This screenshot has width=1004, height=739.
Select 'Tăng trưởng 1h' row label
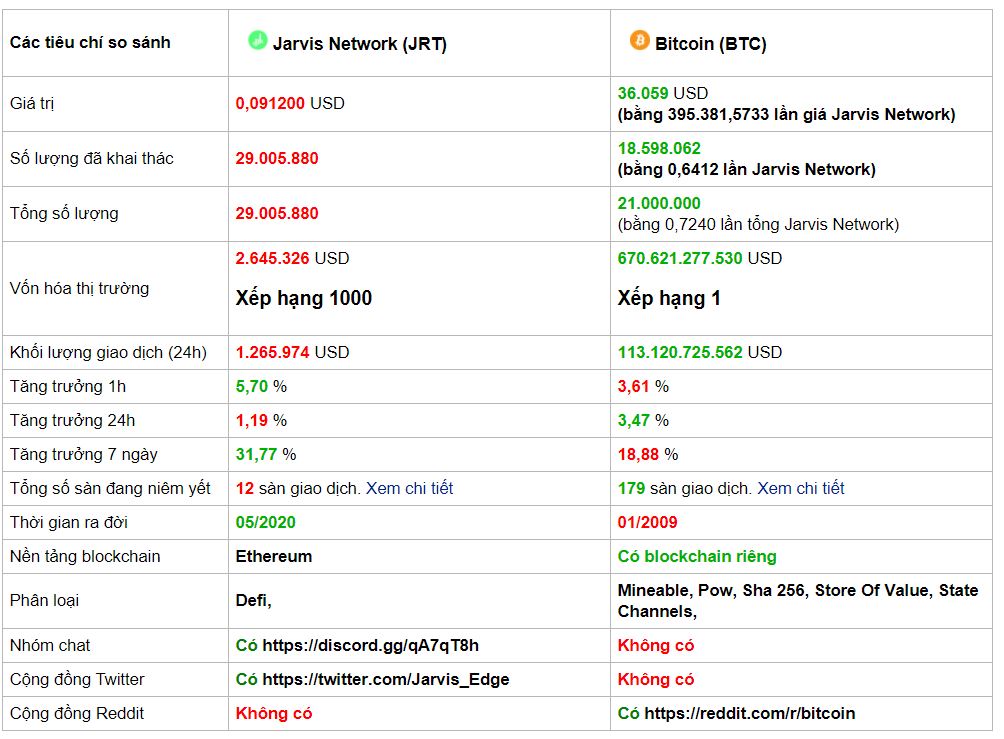(x=68, y=387)
